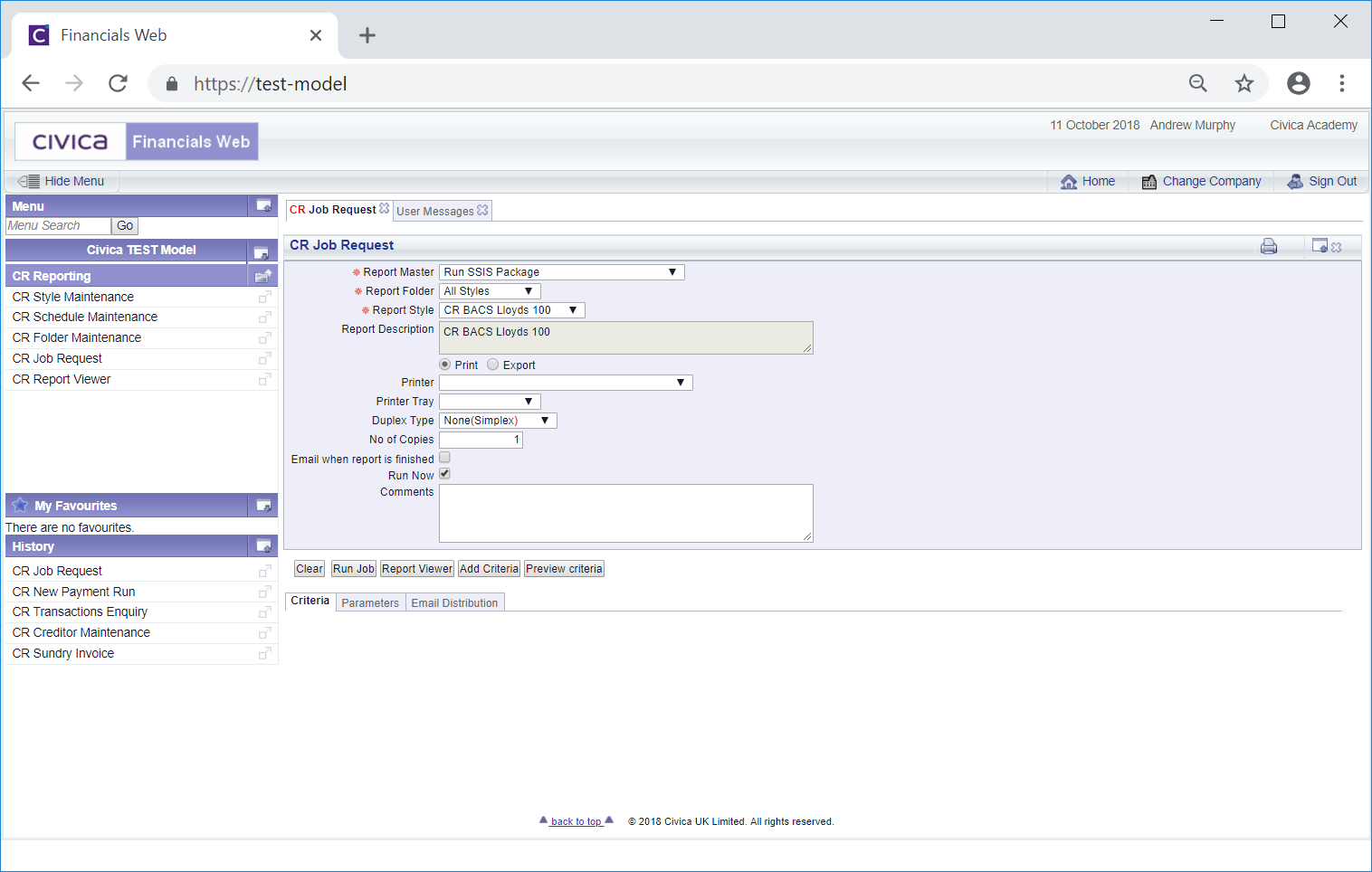Click the Run Job button
This screenshot has width=1372, height=872.
tap(353, 569)
